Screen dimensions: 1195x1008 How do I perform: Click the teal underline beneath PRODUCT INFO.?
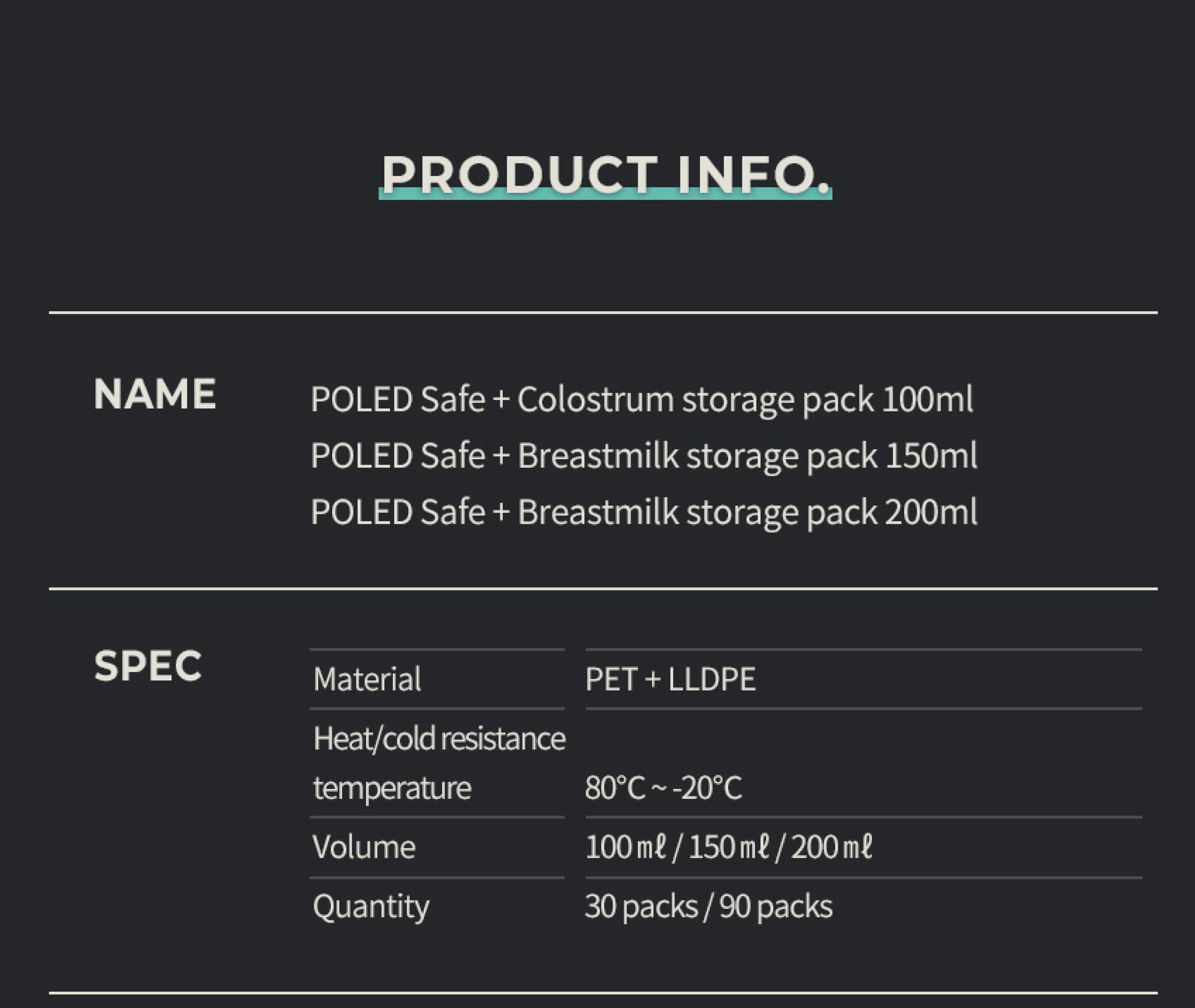point(605,194)
